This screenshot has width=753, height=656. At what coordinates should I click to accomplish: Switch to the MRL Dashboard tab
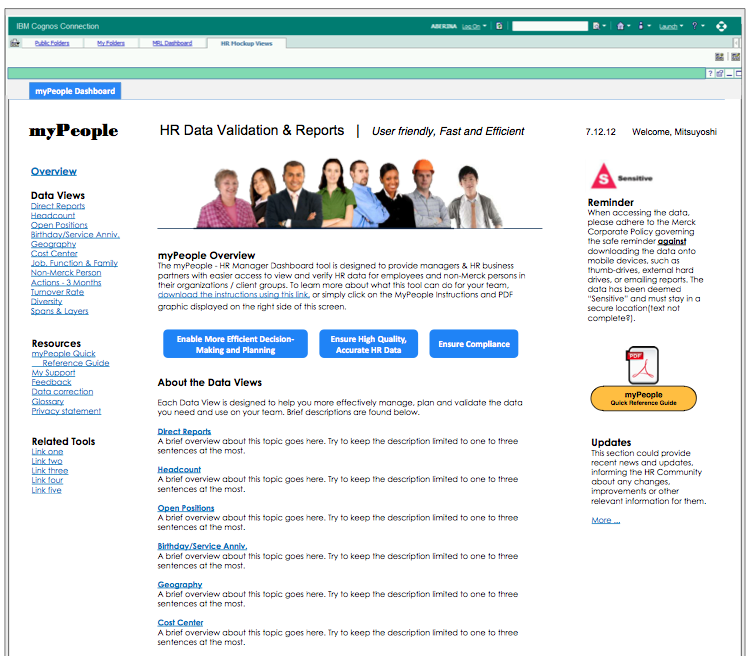point(172,43)
